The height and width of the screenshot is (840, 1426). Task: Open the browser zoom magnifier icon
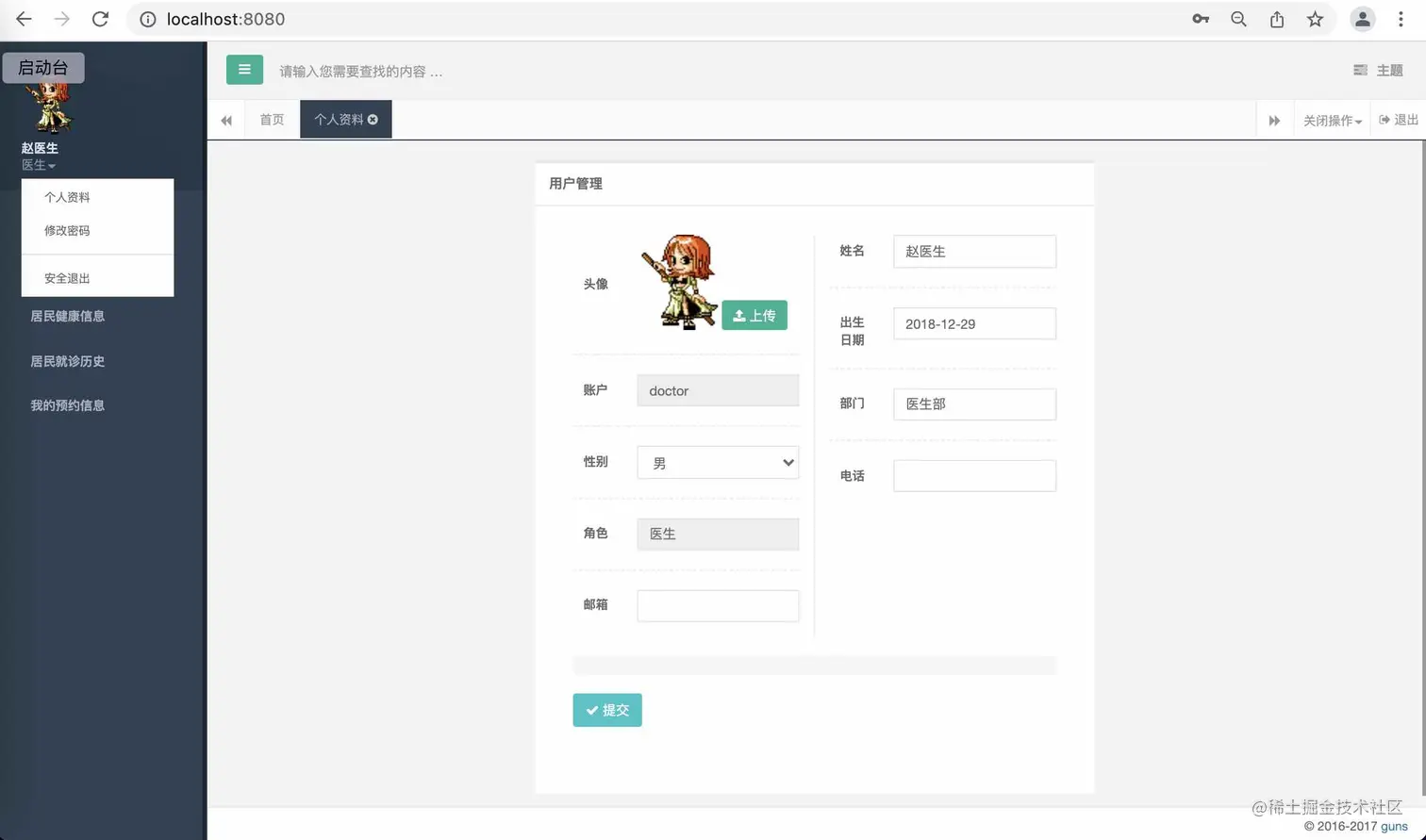coord(1239,19)
